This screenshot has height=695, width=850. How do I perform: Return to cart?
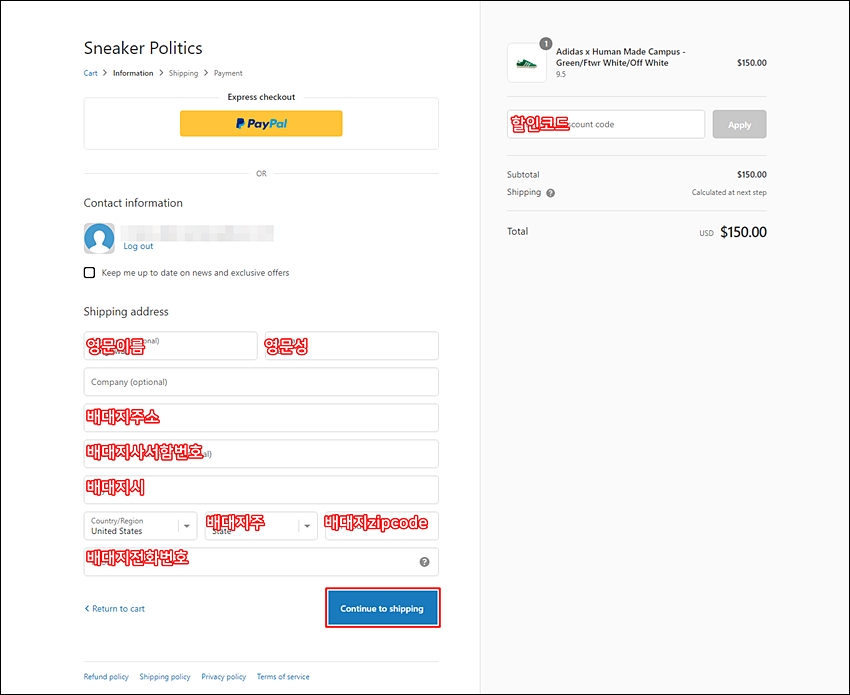point(114,609)
